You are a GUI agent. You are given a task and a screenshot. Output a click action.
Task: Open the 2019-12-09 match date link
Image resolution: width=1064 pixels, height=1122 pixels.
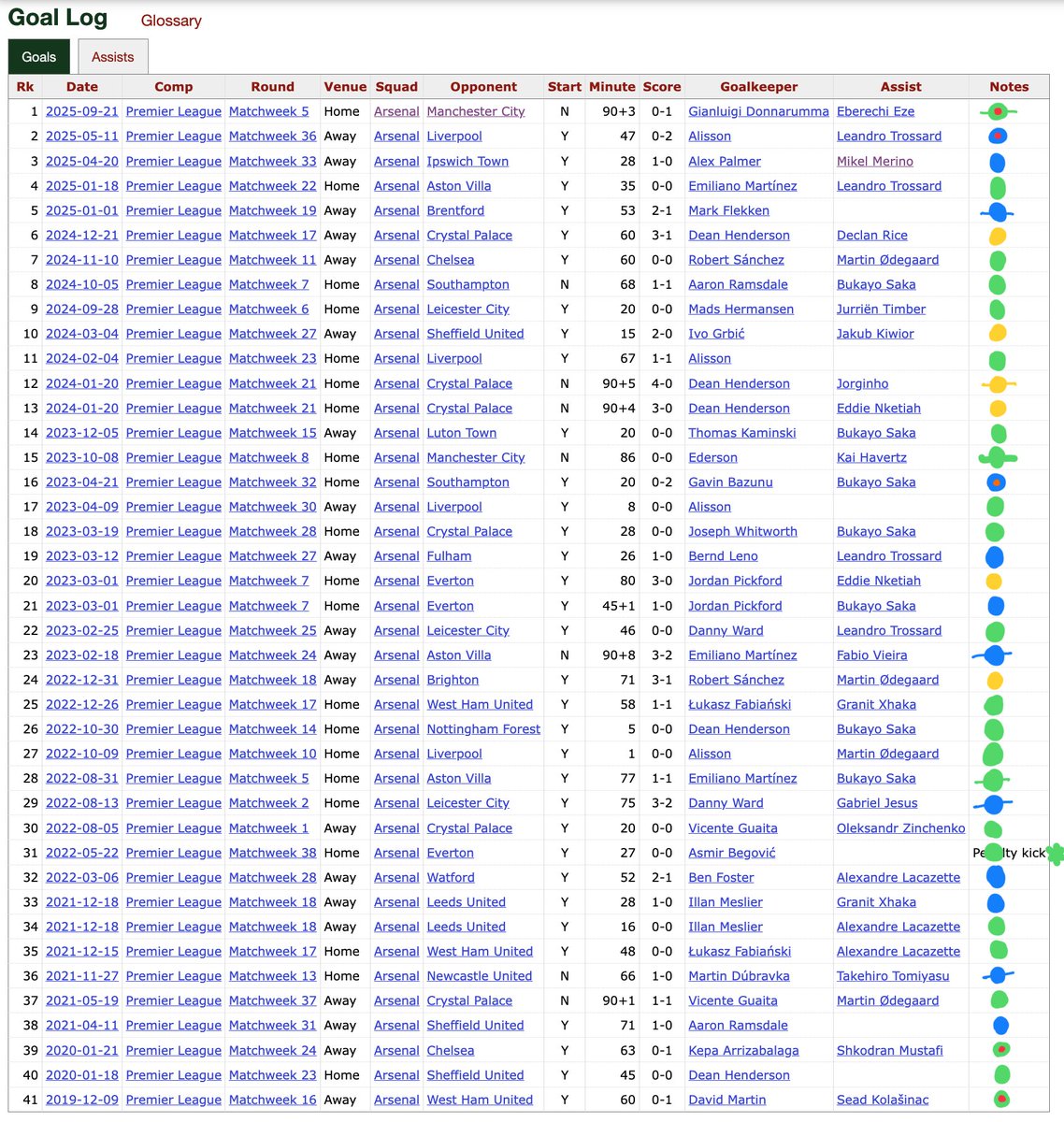coord(82,1100)
